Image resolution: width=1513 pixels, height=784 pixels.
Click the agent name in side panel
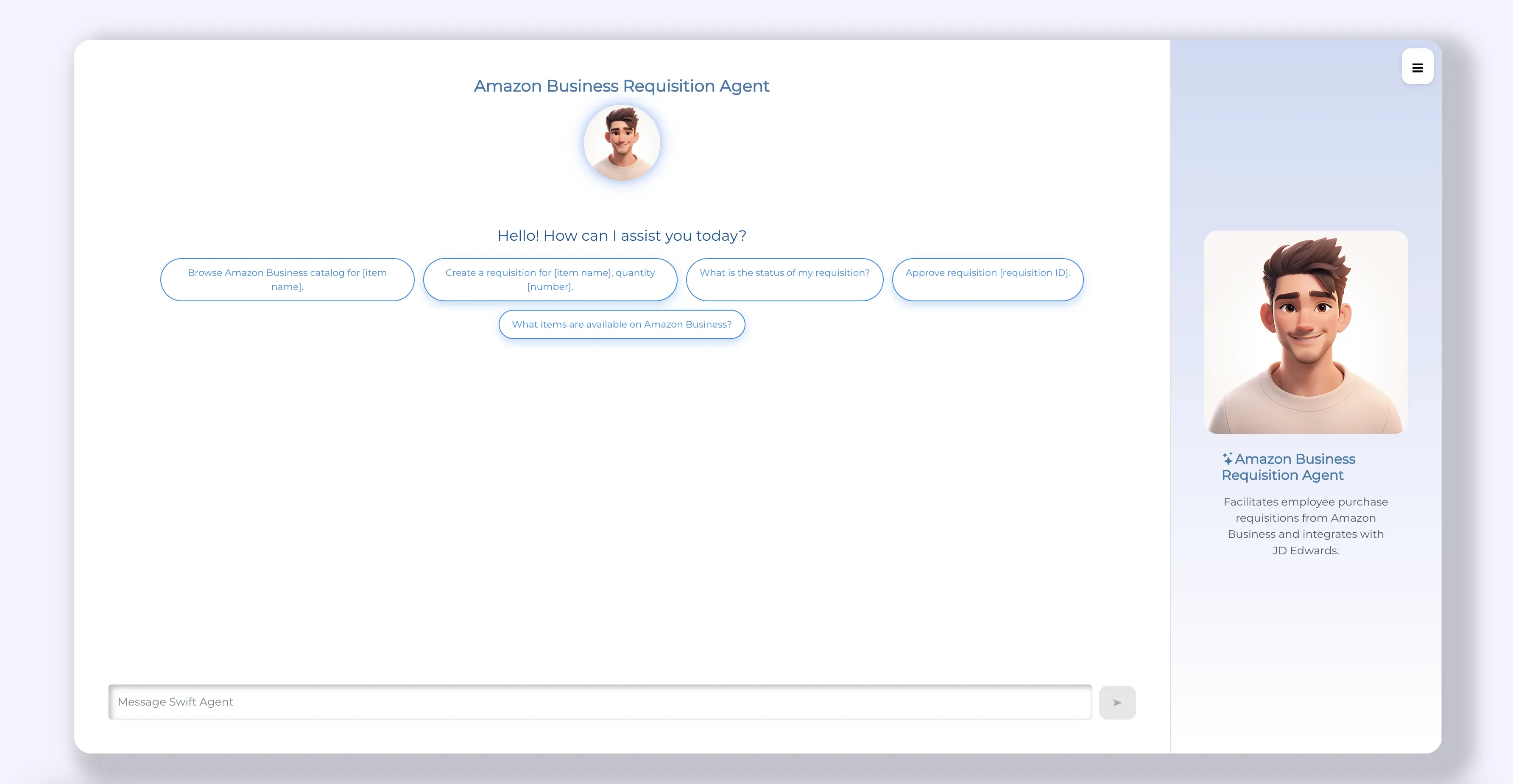point(1288,467)
